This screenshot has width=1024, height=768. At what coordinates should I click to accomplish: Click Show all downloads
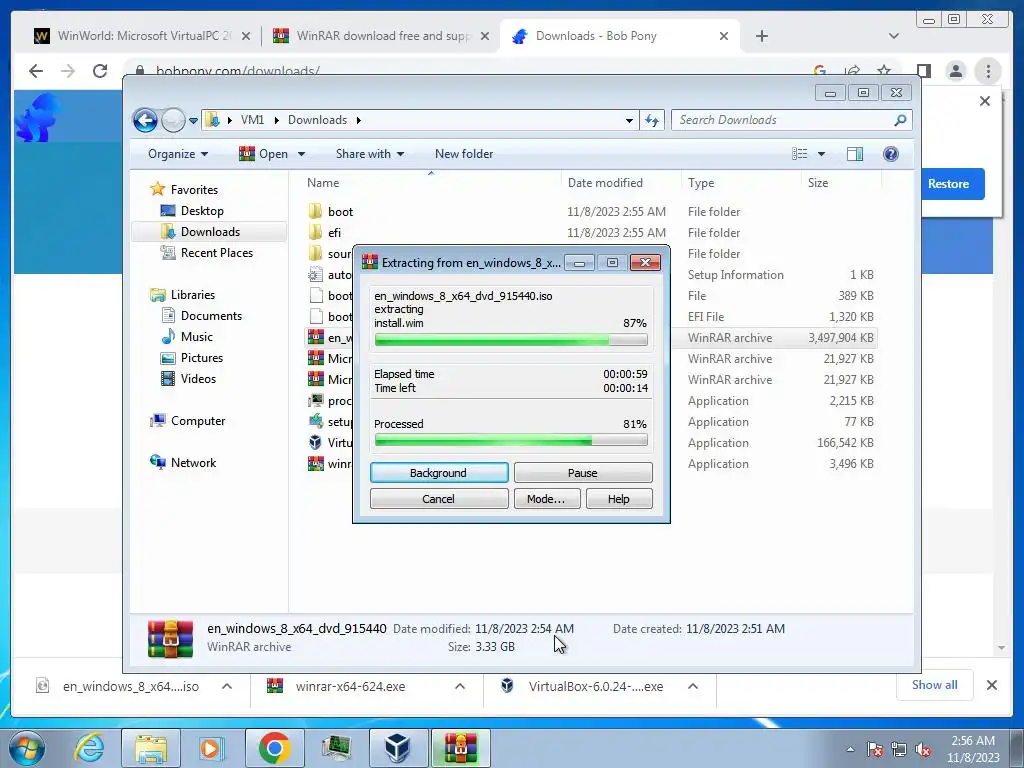coord(935,685)
